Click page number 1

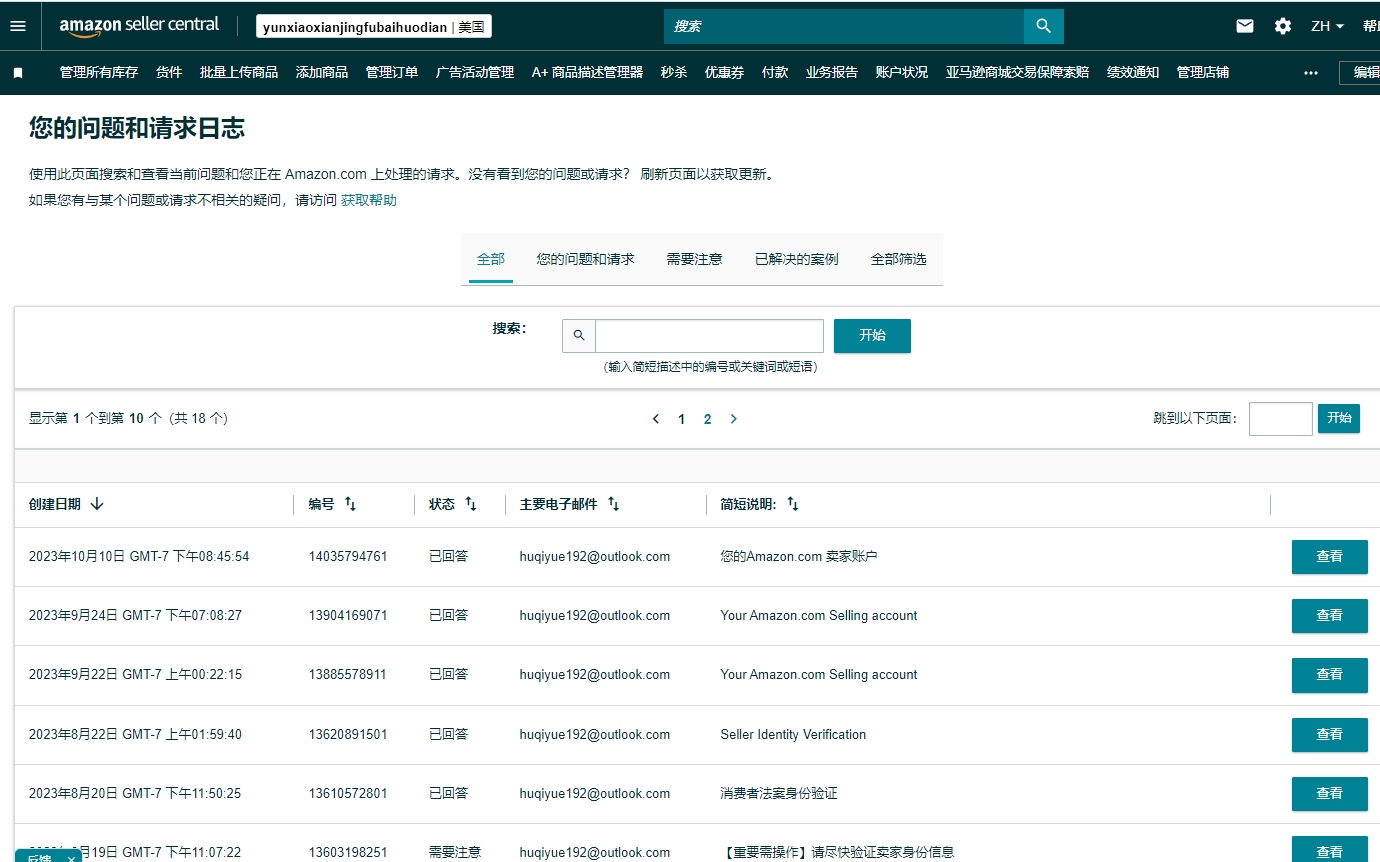[681, 419]
